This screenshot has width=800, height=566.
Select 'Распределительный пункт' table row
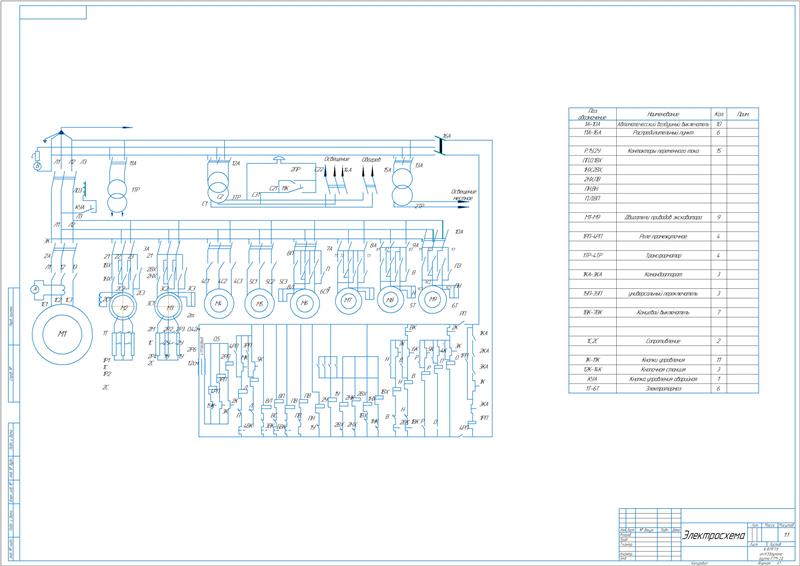(663, 133)
